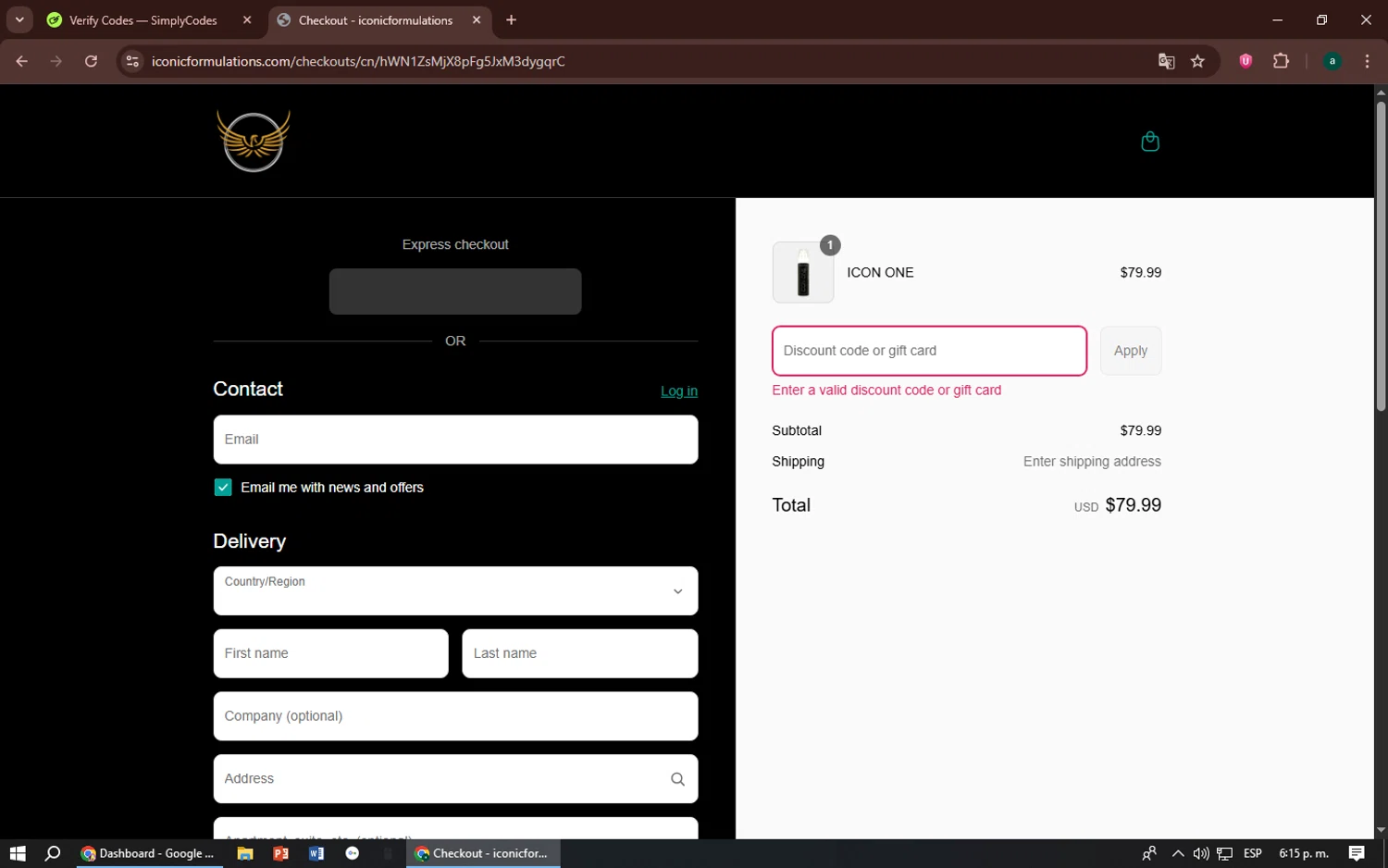Click the ESP language indicator
This screenshot has height=868, width=1388.
(1253, 853)
